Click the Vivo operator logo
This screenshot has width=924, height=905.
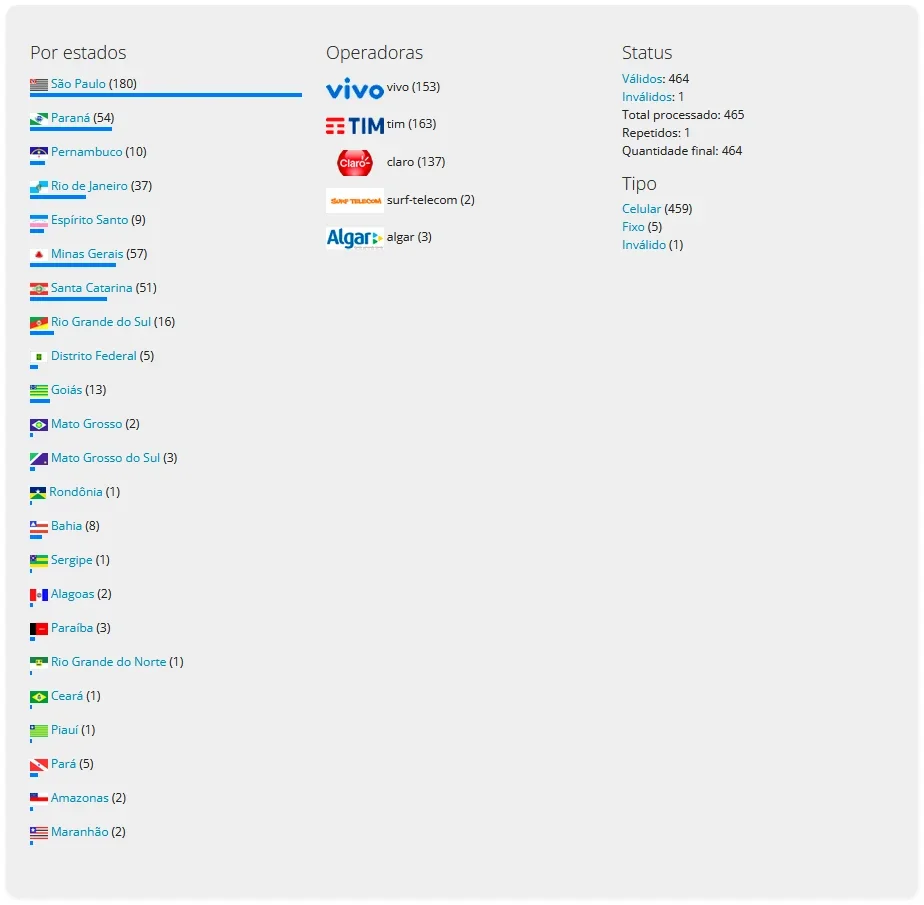[x=355, y=88]
